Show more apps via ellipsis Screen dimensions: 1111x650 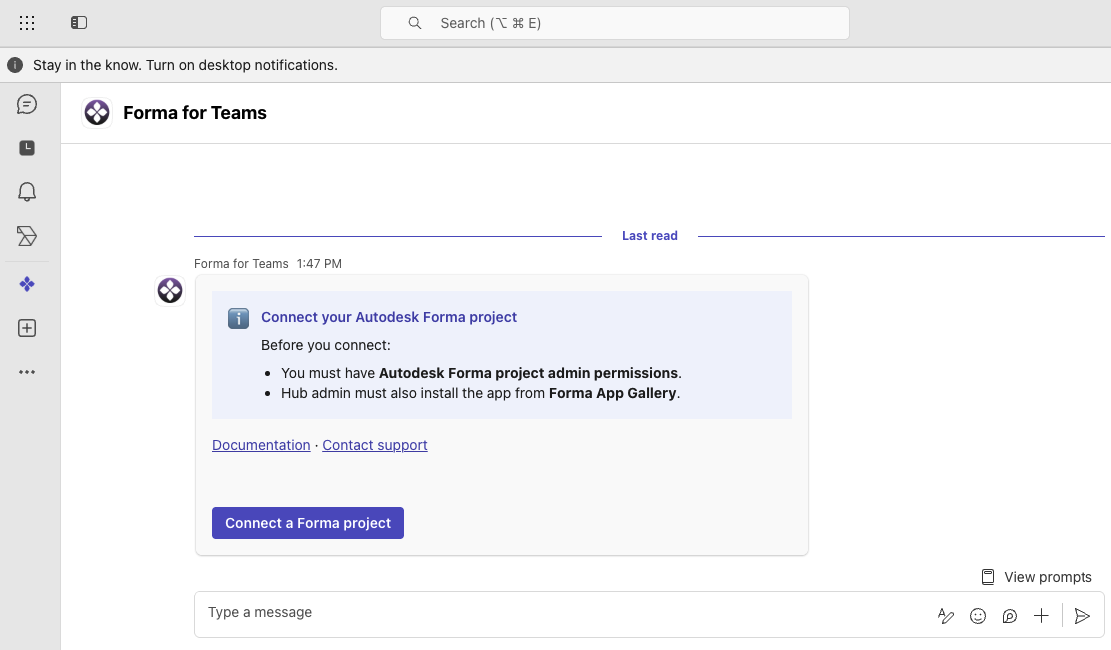tap(27, 372)
